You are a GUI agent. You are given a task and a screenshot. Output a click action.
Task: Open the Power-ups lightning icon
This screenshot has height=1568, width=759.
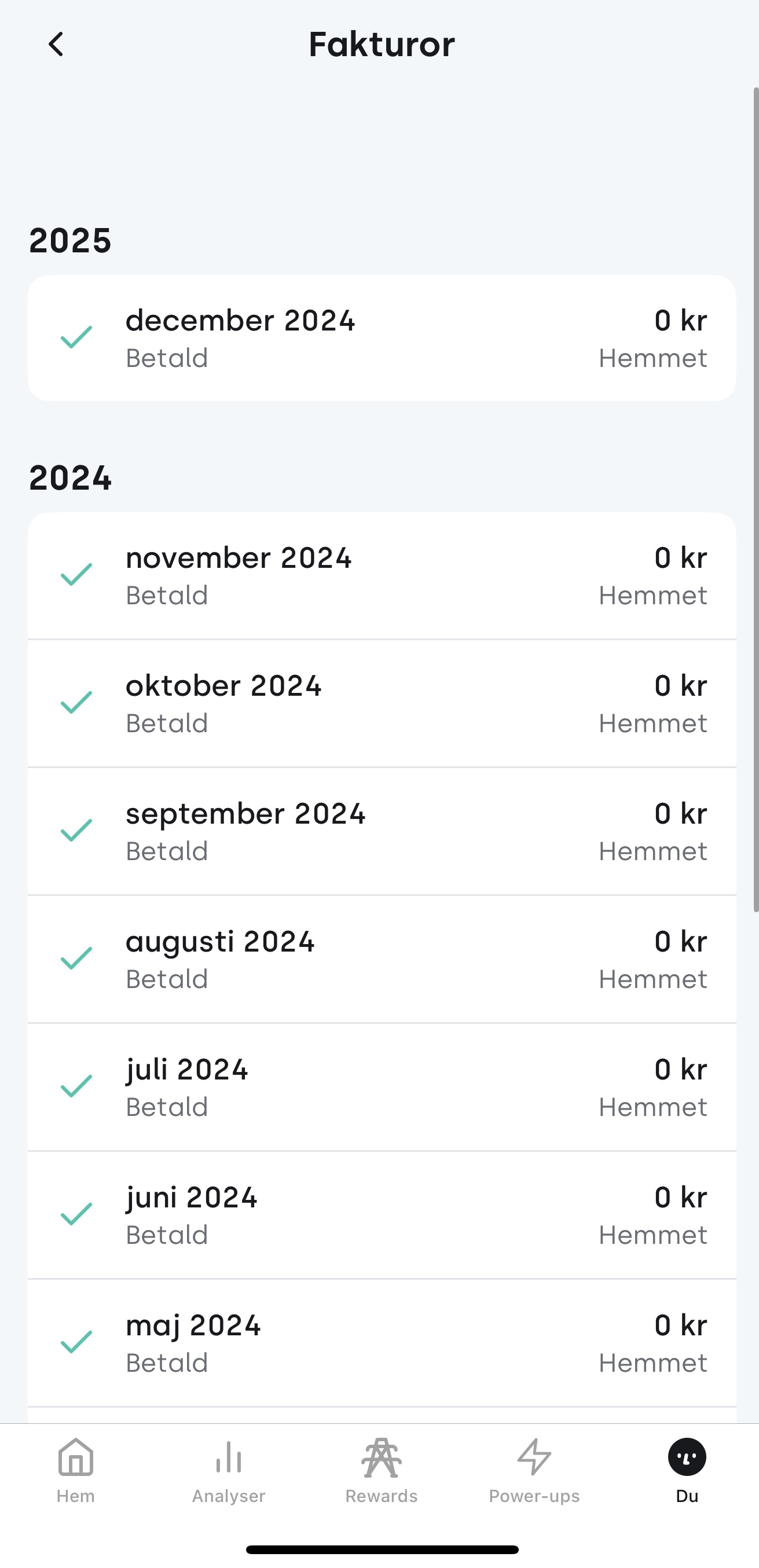point(534,1457)
